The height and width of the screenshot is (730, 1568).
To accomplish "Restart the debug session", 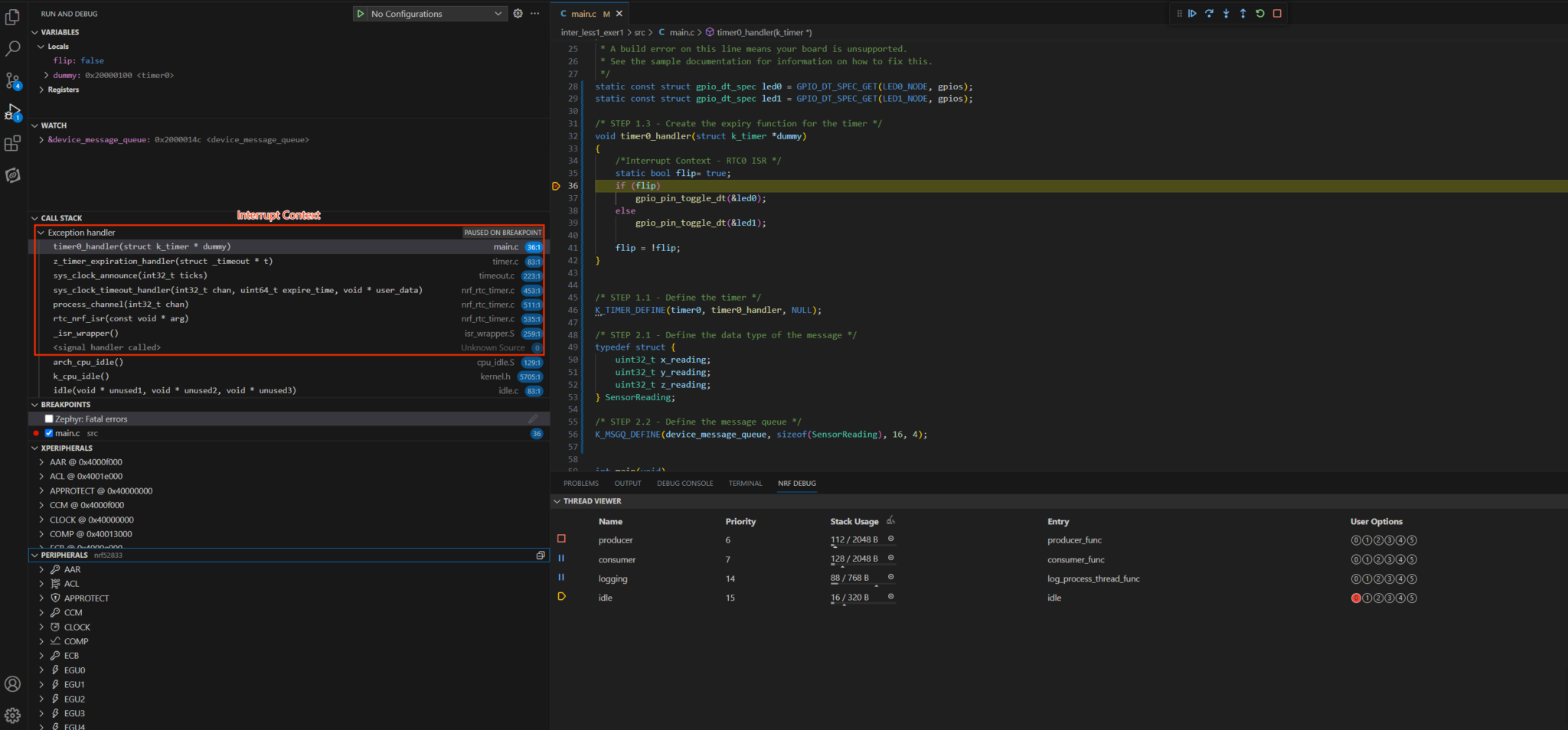I will [1259, 13].
